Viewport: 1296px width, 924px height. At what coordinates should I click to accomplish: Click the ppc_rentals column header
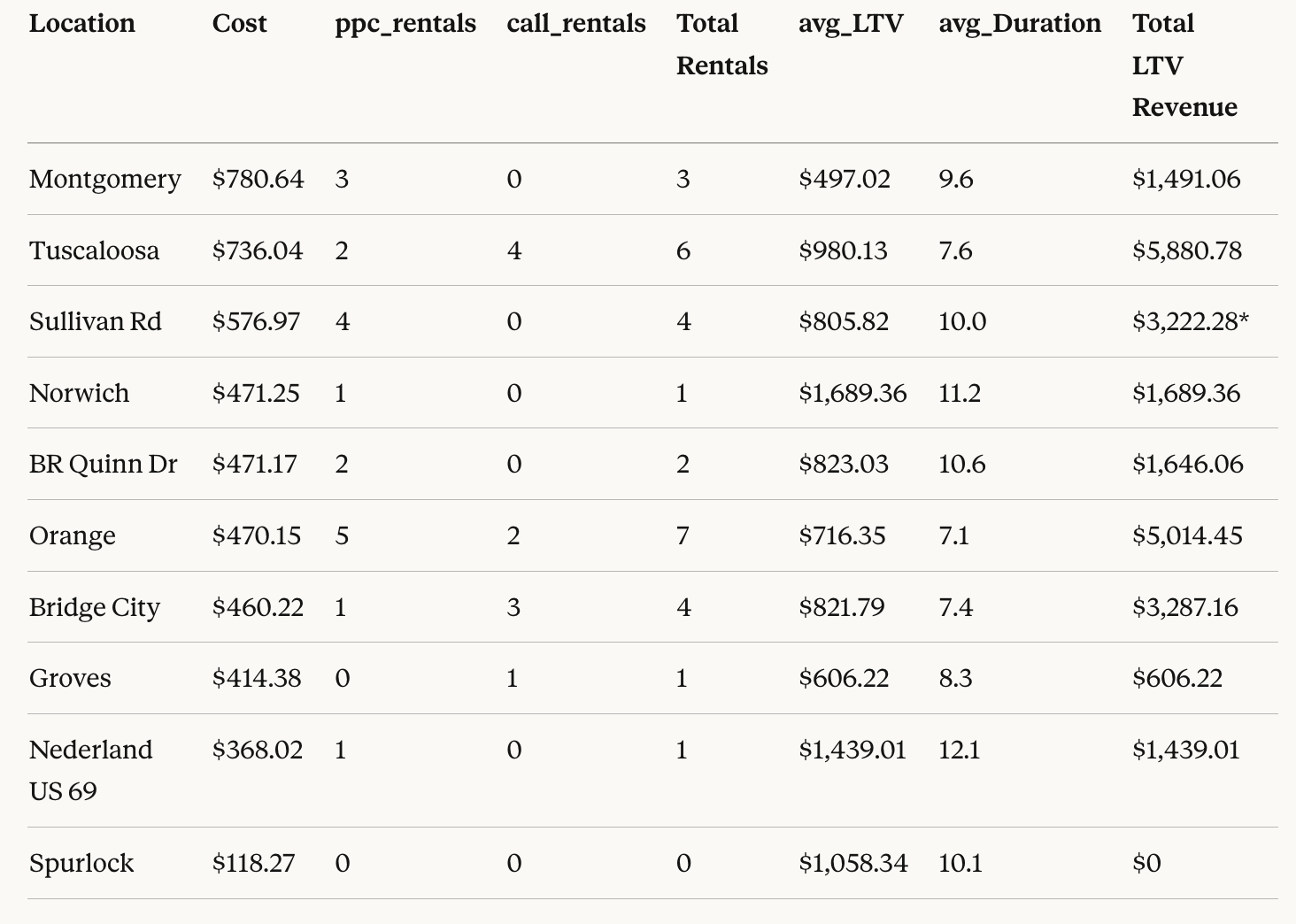[x=405, y=24]
